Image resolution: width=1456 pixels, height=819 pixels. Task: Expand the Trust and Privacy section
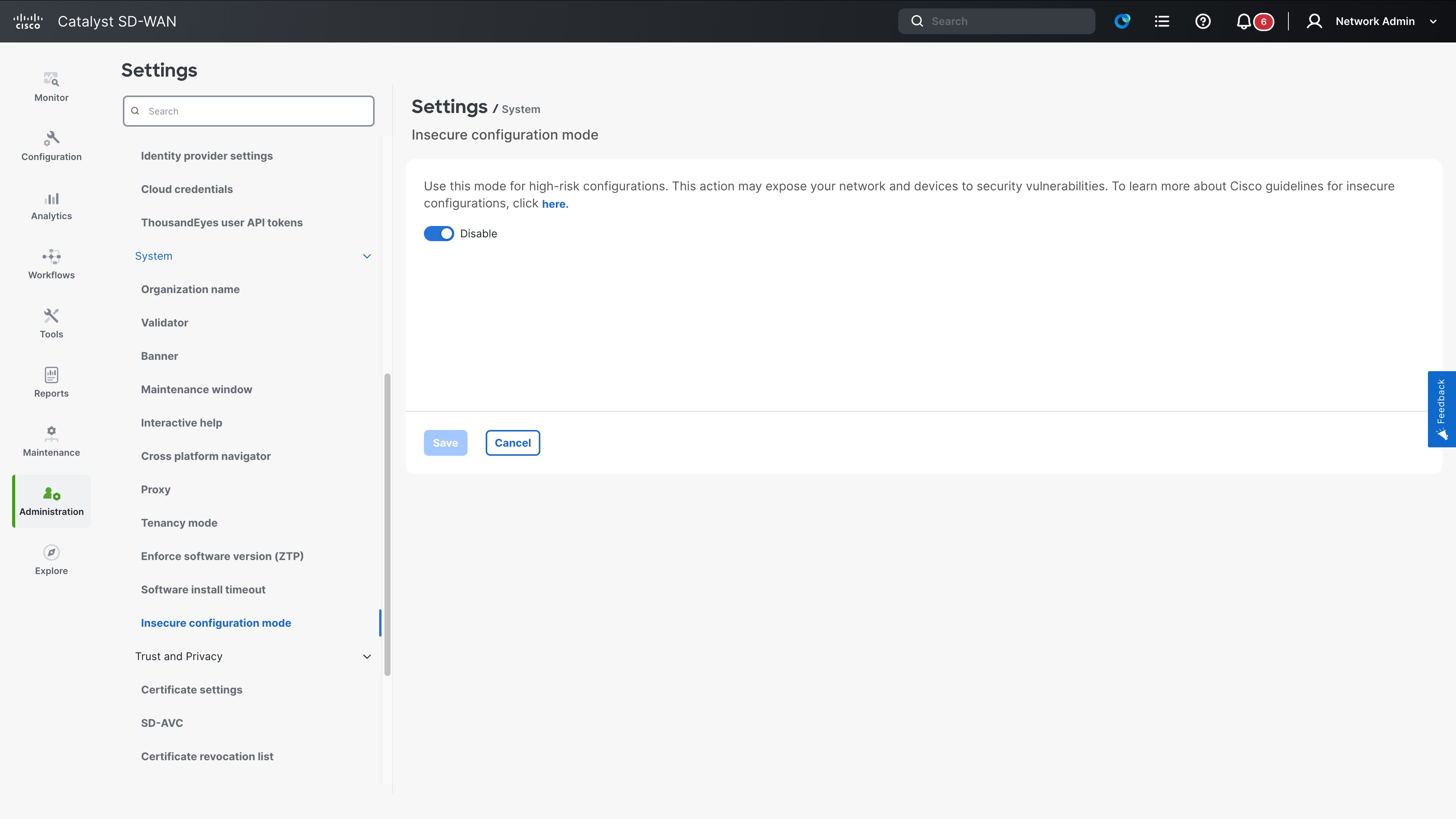[367, 656]
